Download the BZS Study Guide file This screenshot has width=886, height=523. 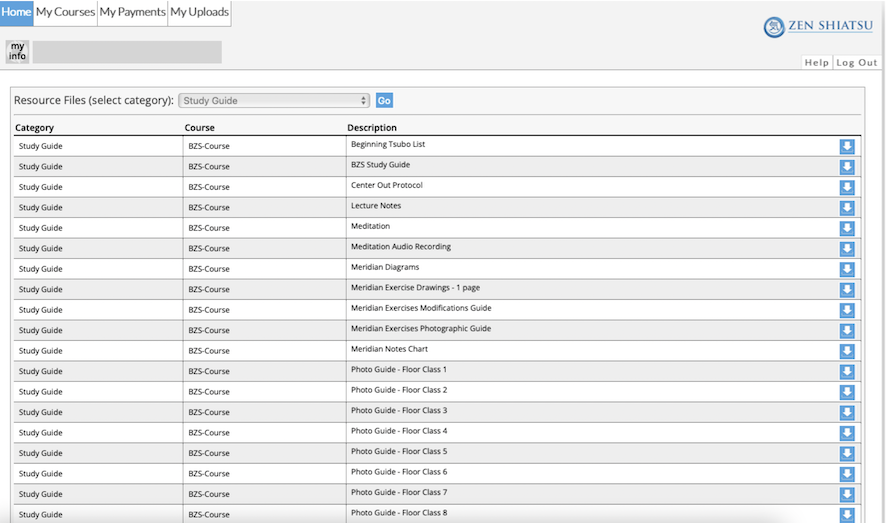pos(846,167)
